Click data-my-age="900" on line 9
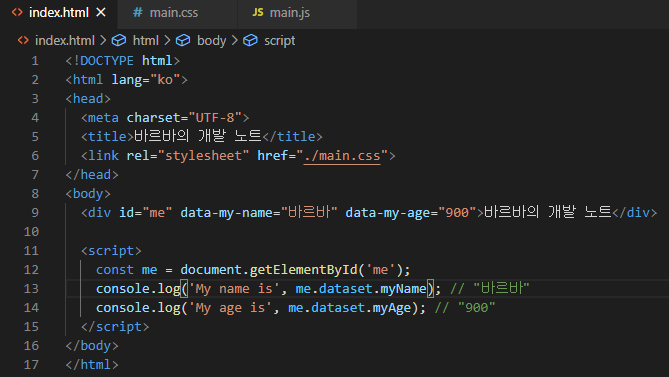669x377 pixels. 410,213
